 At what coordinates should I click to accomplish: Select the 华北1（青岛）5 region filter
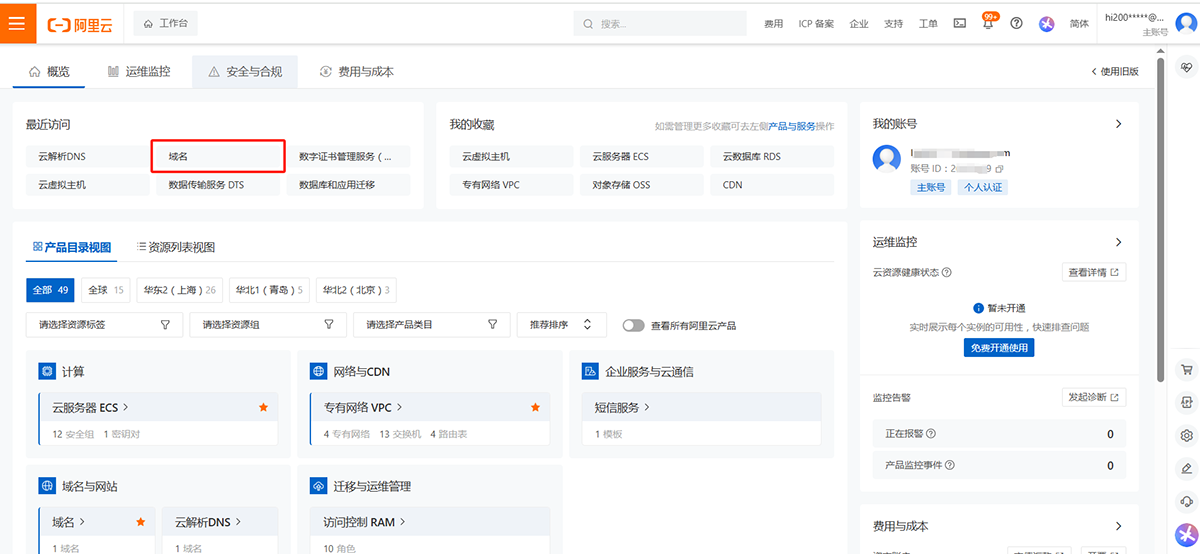coord(269,290)
